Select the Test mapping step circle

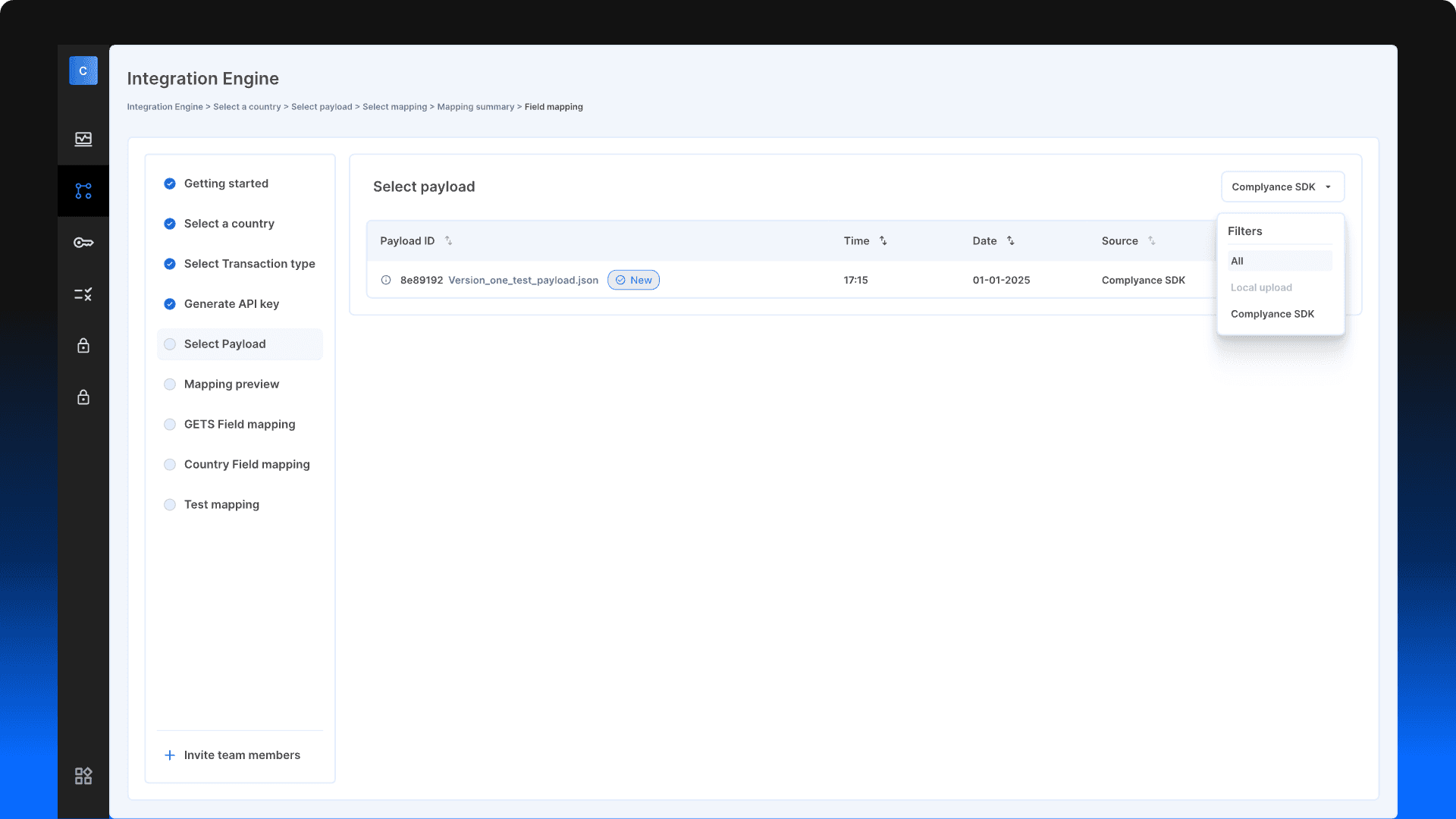[x=170, y=505]
